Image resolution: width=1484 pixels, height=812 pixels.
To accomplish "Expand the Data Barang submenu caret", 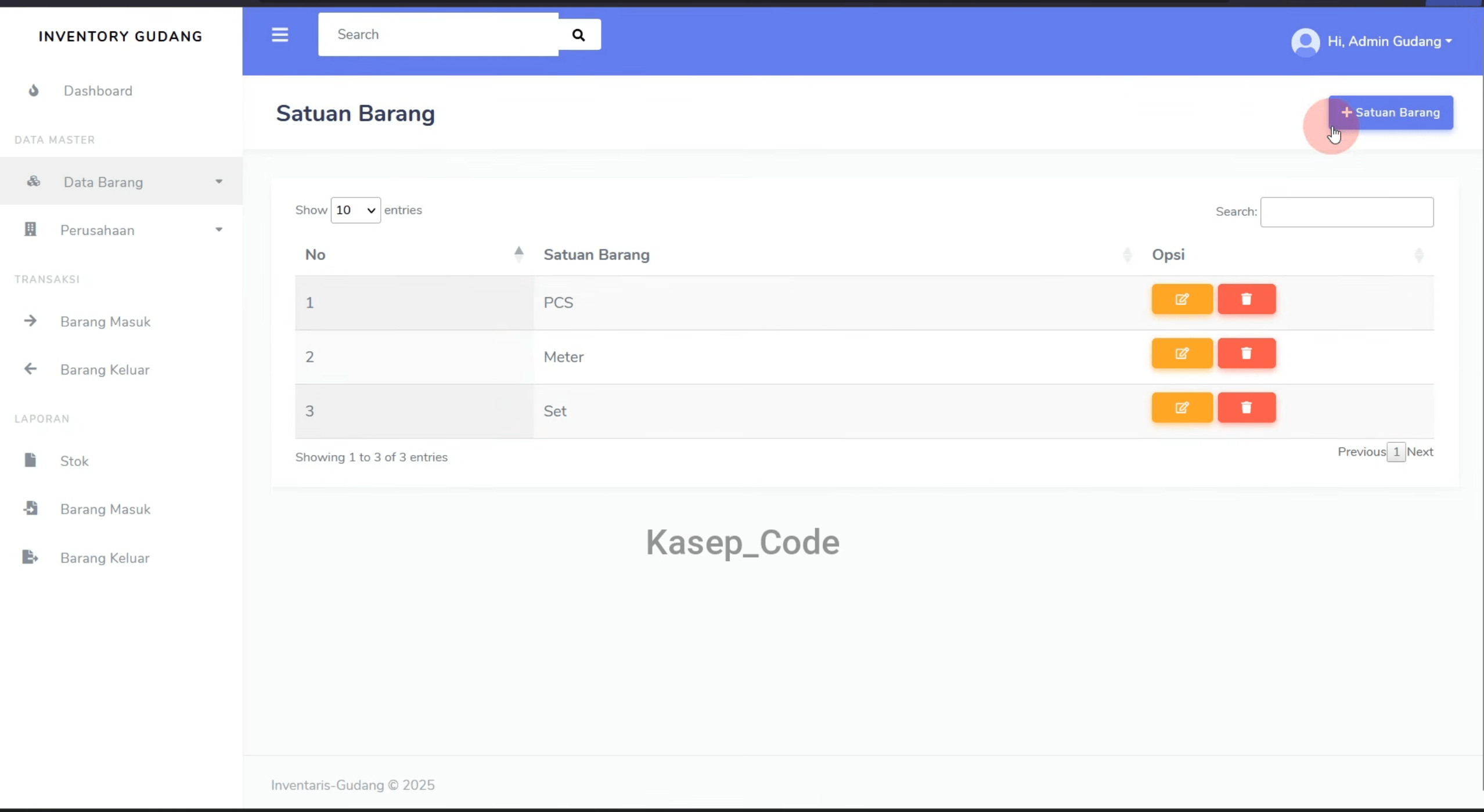I will (x=219, y=182).
